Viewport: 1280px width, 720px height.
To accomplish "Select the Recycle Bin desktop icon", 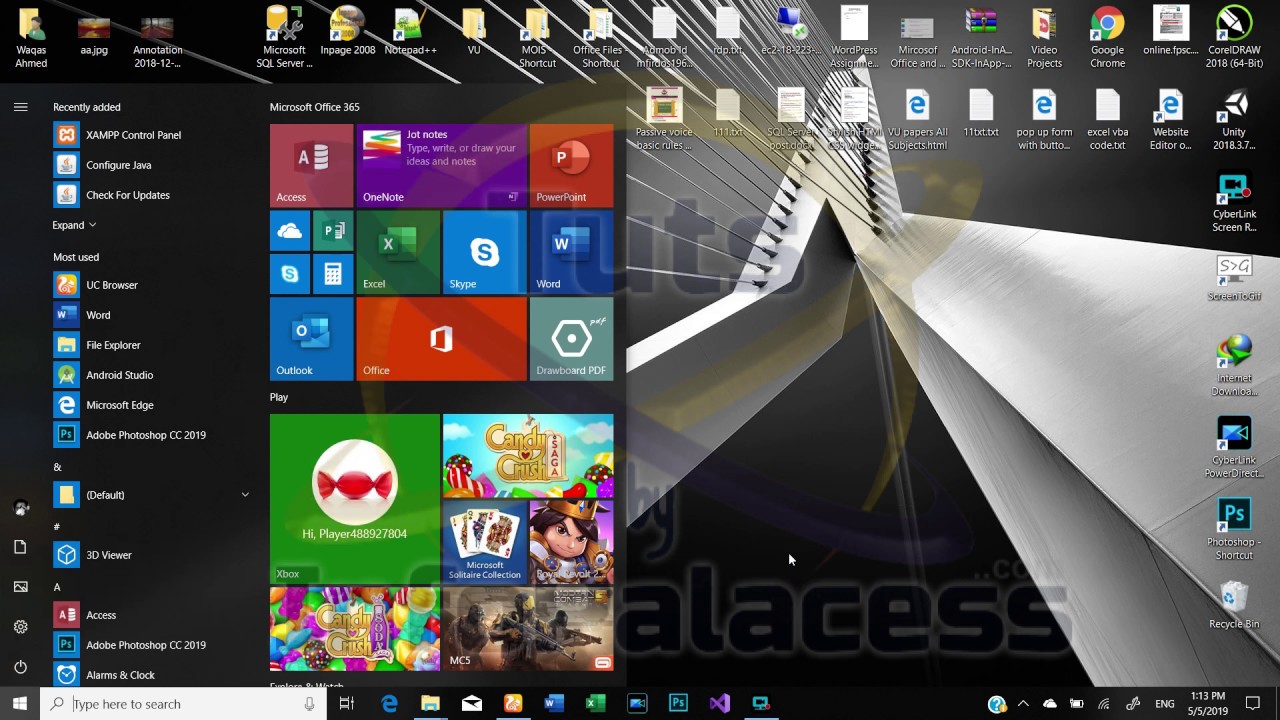I will (x=1234, y=606).
